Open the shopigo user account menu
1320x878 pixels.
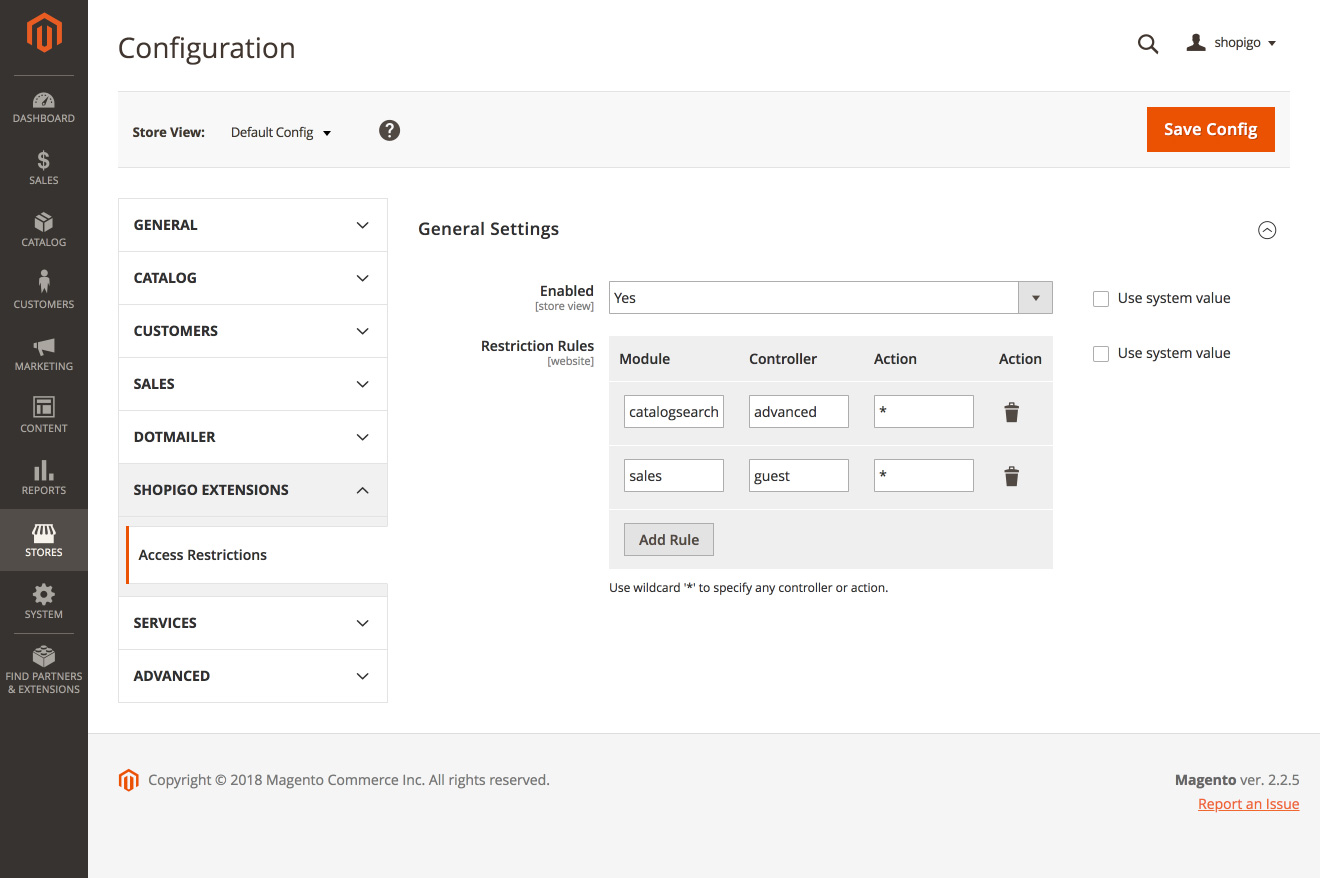(1231, 43)
